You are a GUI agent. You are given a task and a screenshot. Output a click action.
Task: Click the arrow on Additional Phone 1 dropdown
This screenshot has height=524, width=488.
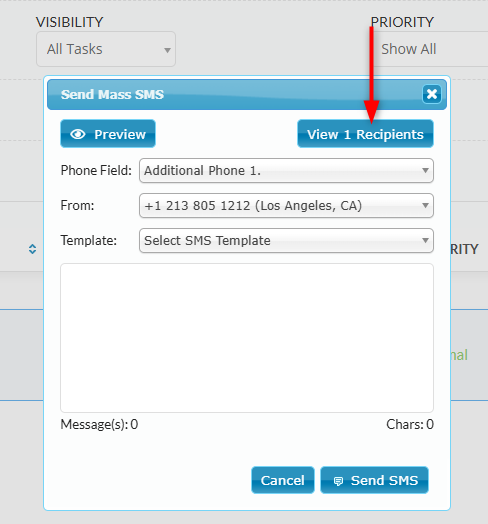coord(425,170)
